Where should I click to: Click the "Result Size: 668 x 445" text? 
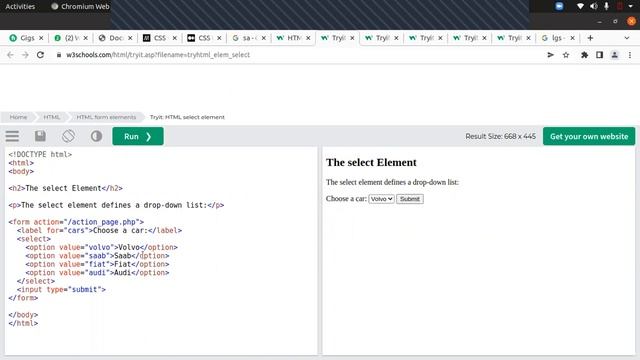click(x=500, y=136)
